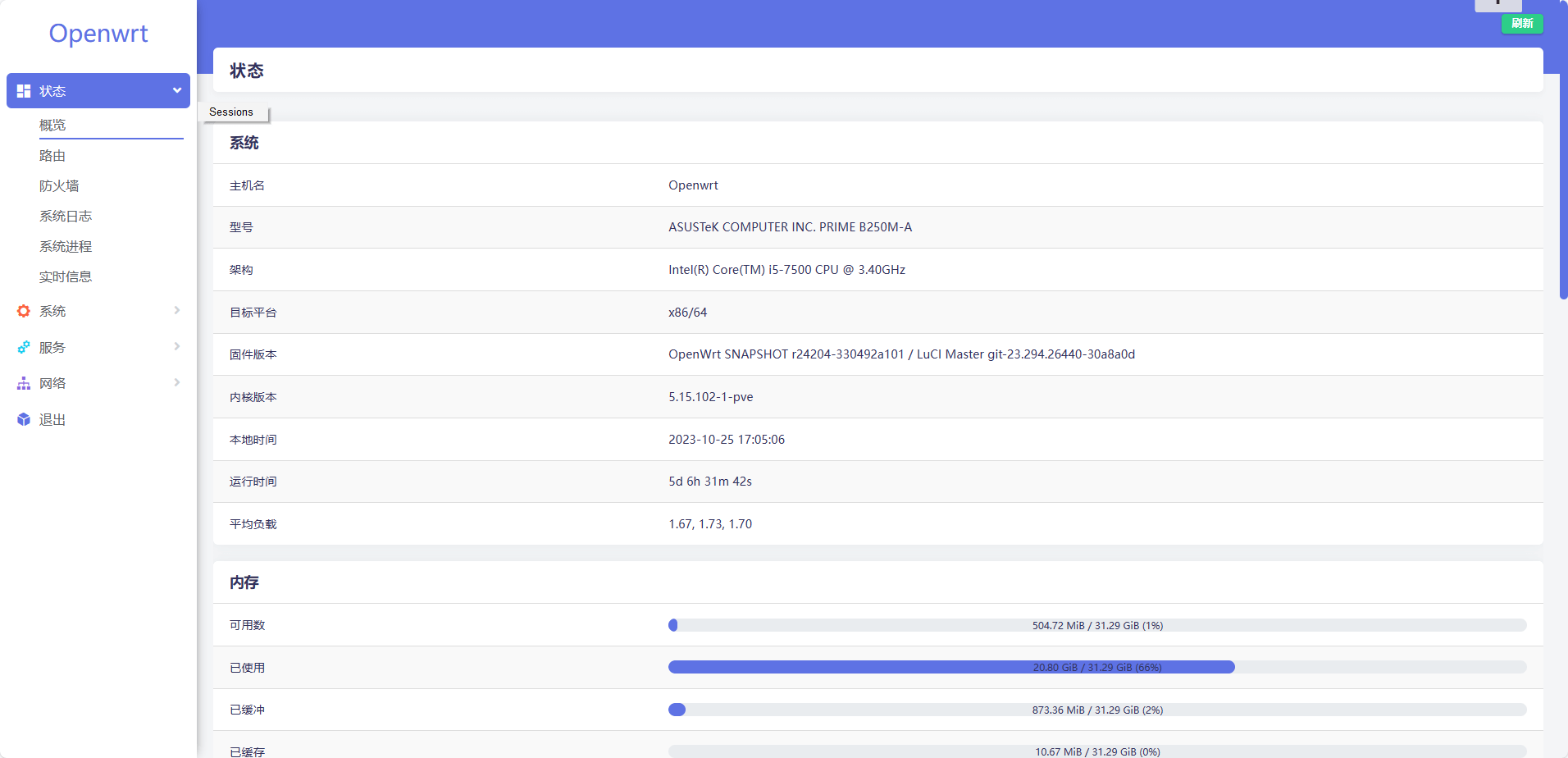Open 实时信息 realtime info
The image size is (1568, 758).
[x=66, y=276]
